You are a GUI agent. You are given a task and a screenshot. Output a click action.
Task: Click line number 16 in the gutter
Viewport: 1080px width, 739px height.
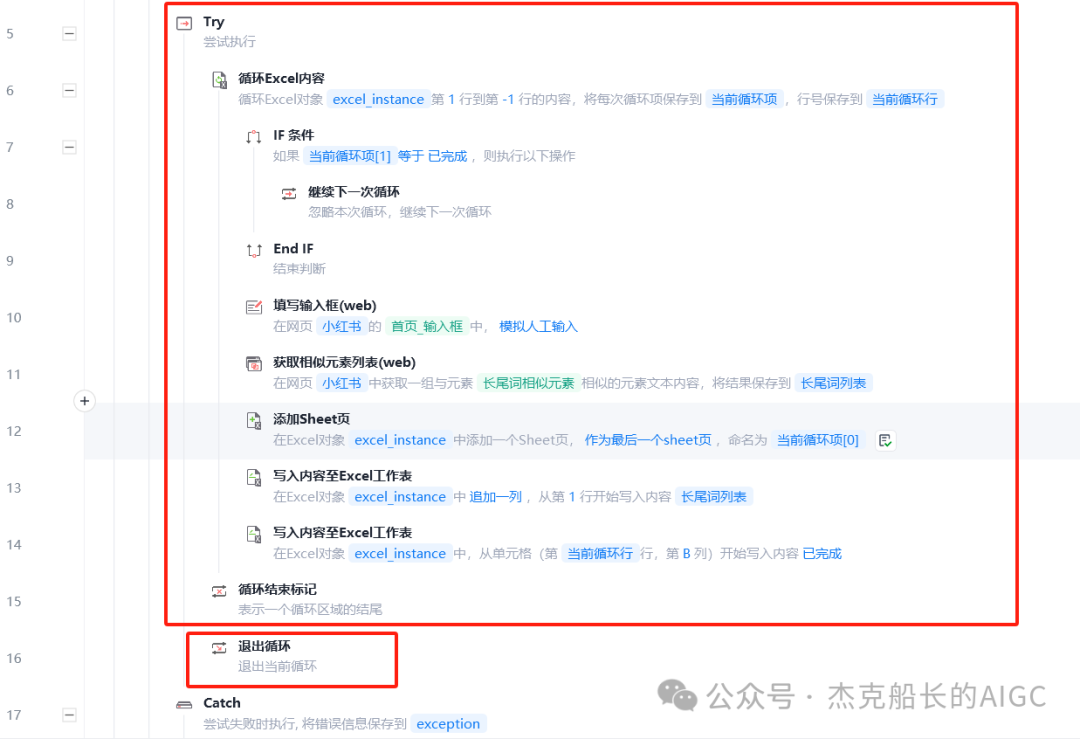click(14, 658)
